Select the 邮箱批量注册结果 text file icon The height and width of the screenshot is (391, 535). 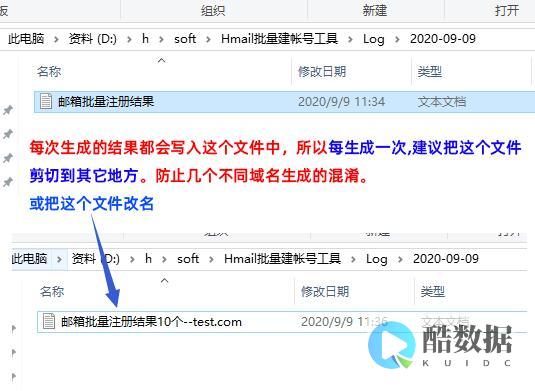point(46,101)
